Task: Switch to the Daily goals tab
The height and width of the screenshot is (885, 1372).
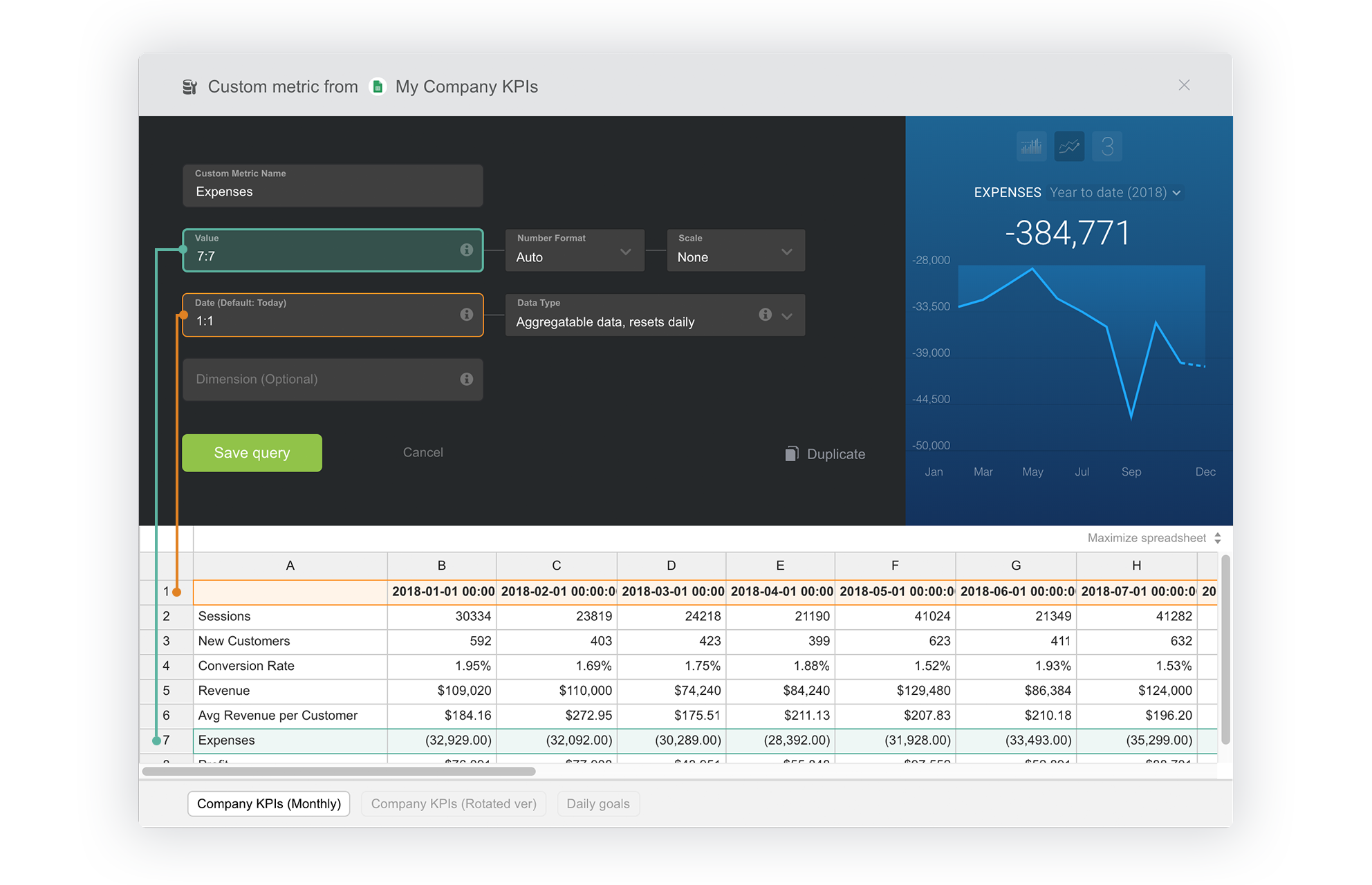Action: pos(597,803)
